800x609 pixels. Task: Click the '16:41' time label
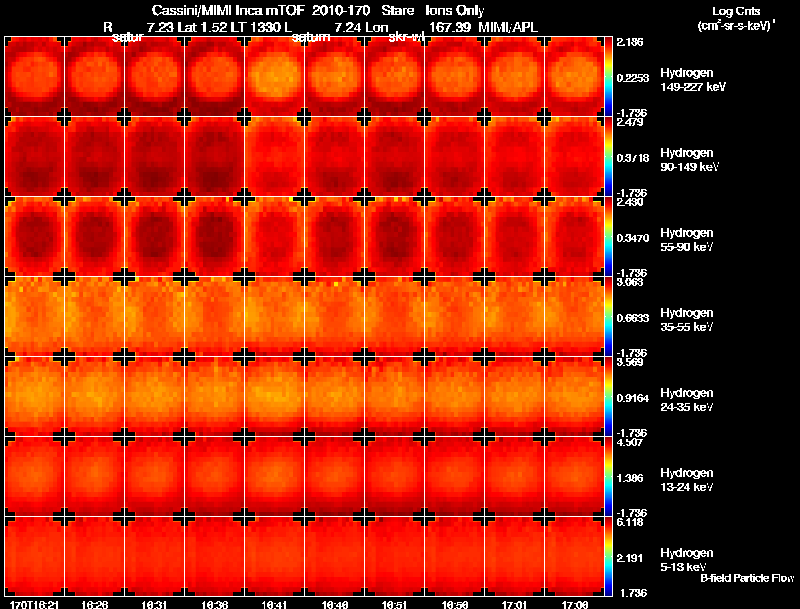tap(274, 604)
